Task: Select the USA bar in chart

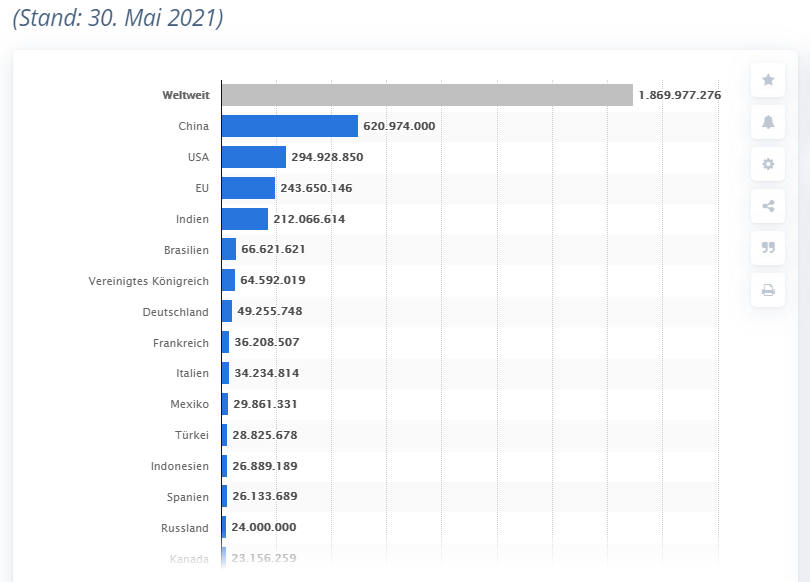Action: point(253,157)
